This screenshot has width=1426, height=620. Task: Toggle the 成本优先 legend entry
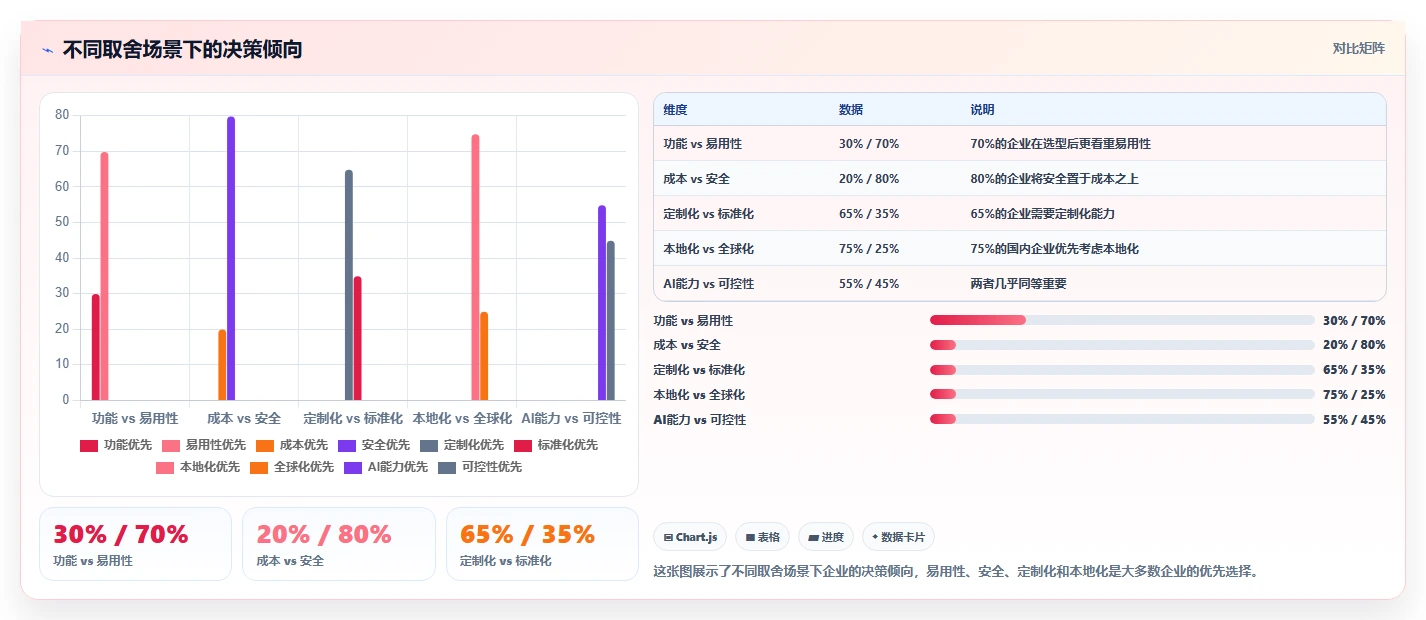293,445
